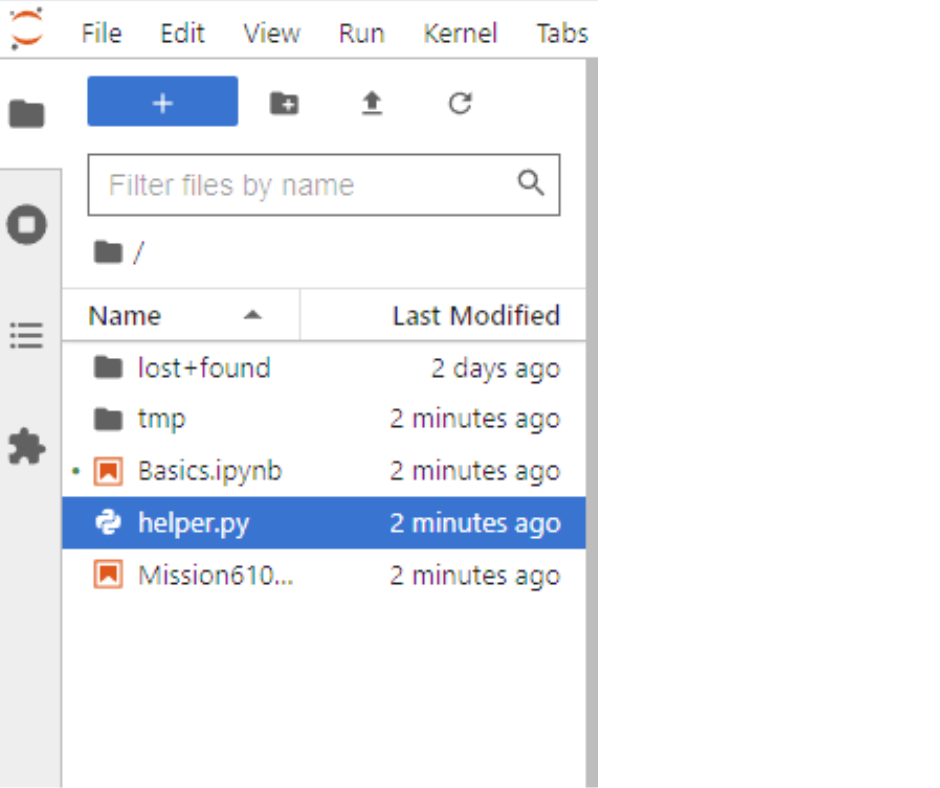Click the JupyterLab logo icon
The image size is (940, 788).
pos(27,27)
